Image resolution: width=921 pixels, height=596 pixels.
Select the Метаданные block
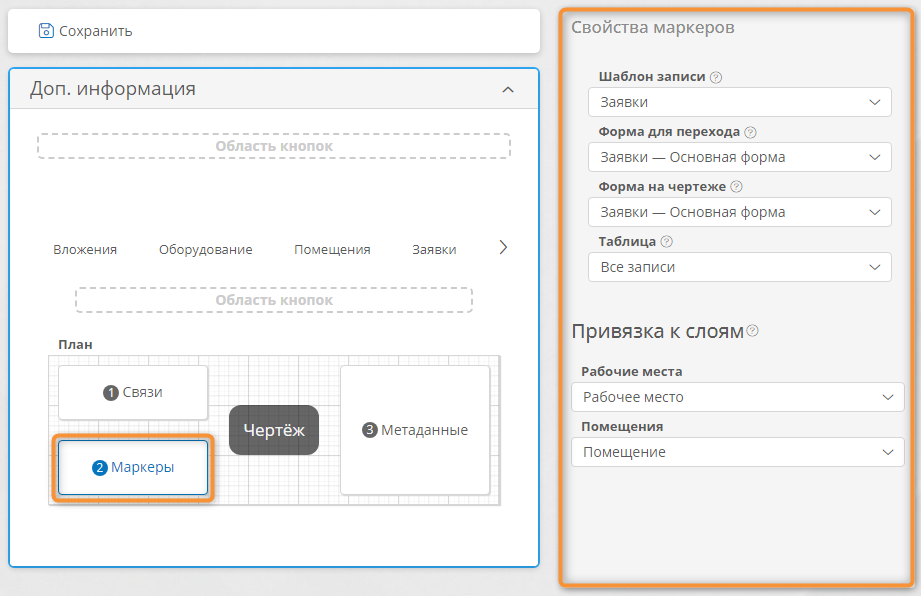[415, 430]
